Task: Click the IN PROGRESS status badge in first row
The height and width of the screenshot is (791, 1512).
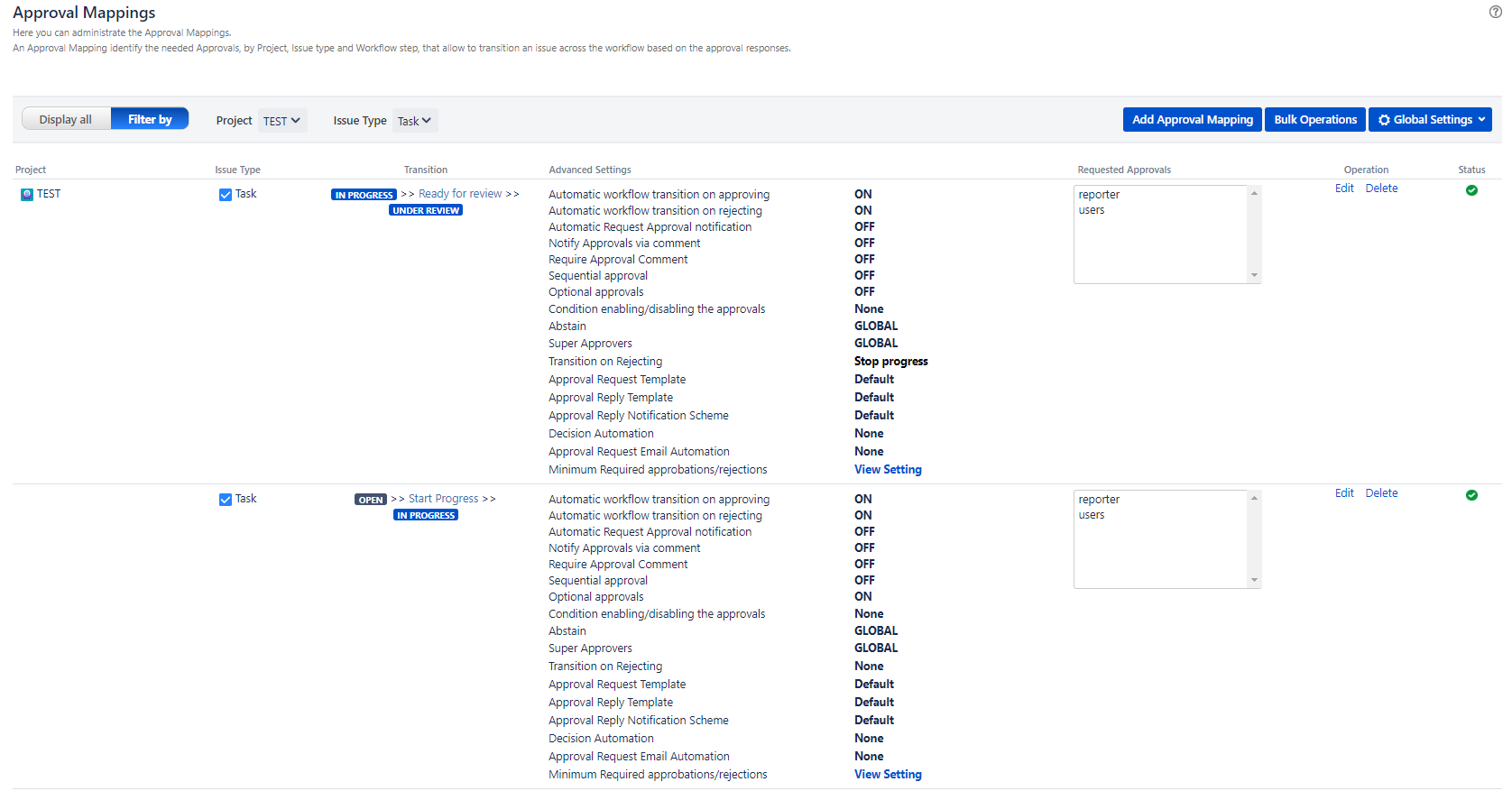Action: pyautogui.click(x=364, y=195)
